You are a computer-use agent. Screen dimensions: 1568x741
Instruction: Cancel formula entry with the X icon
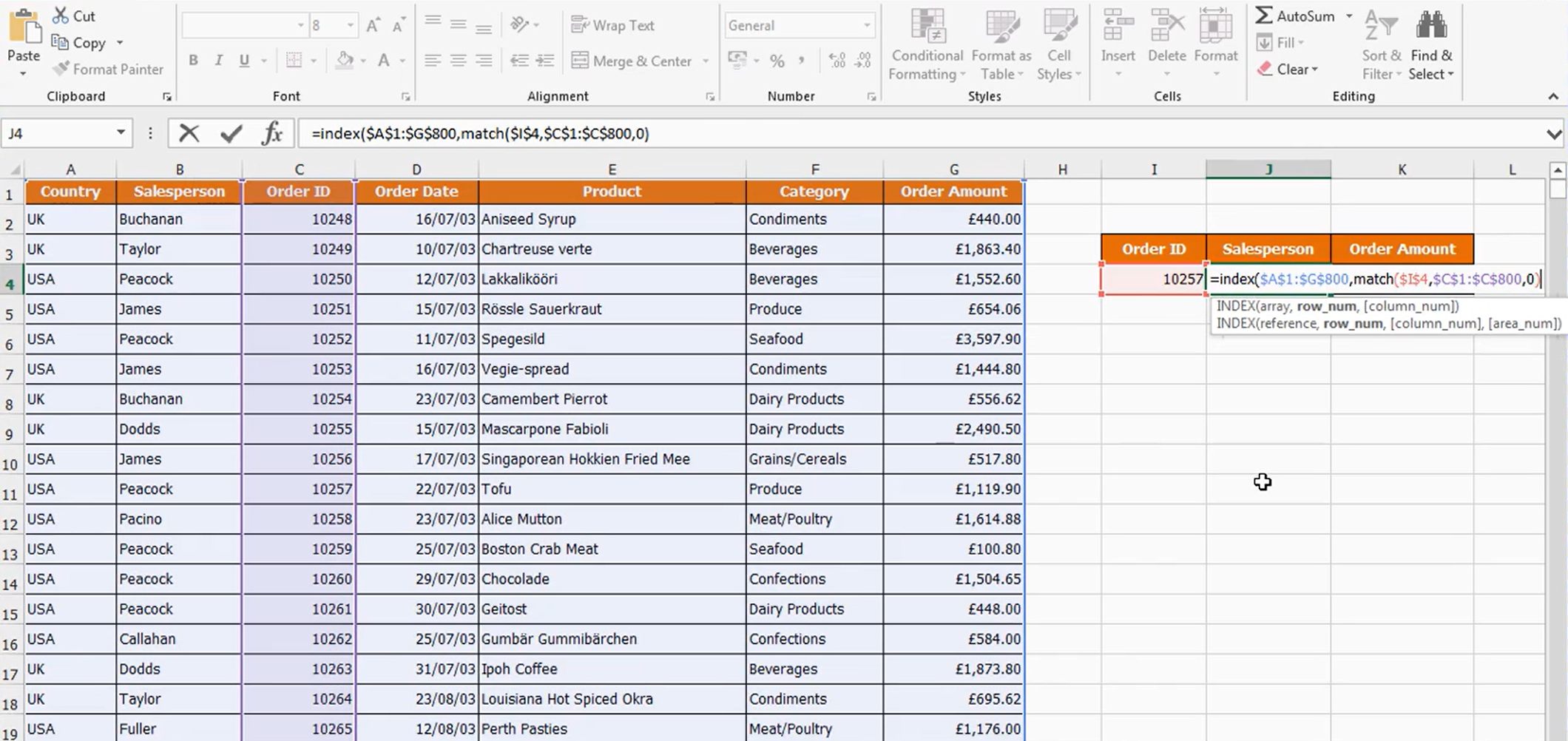[189, 133]
